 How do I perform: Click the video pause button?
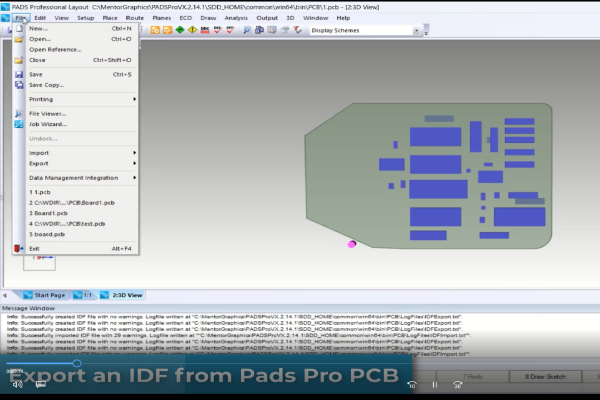(x=434, y=384)
